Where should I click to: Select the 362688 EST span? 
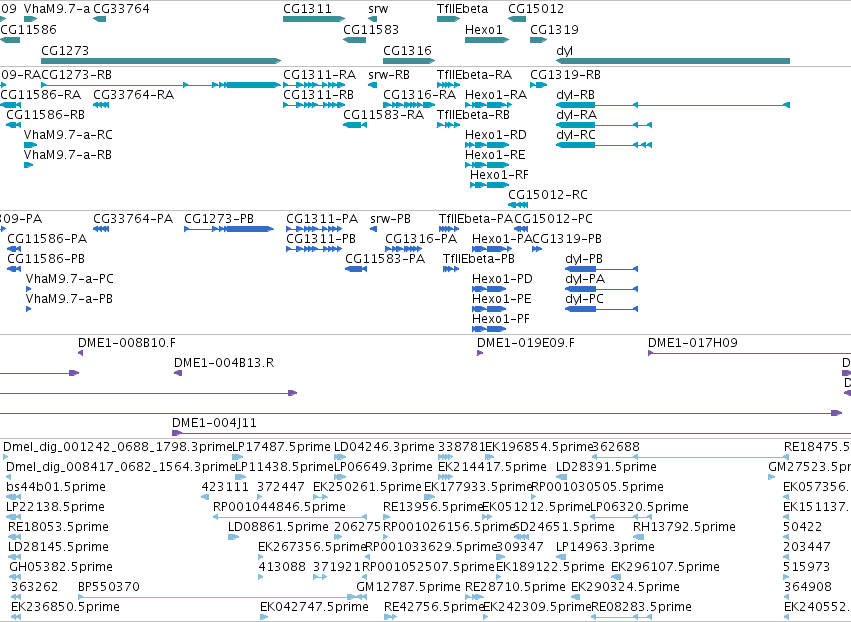pyautogui.click(x=690, y=457)
